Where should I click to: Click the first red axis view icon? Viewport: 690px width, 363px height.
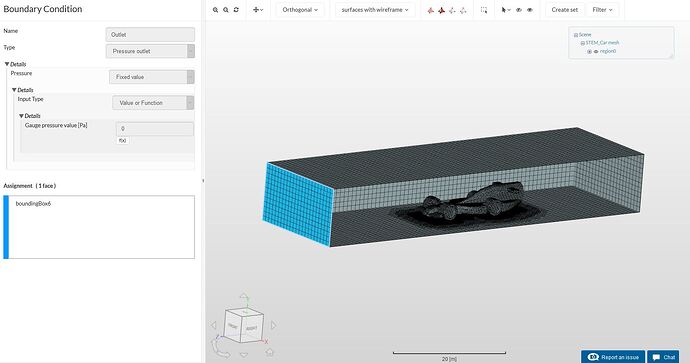pos(431,10)
